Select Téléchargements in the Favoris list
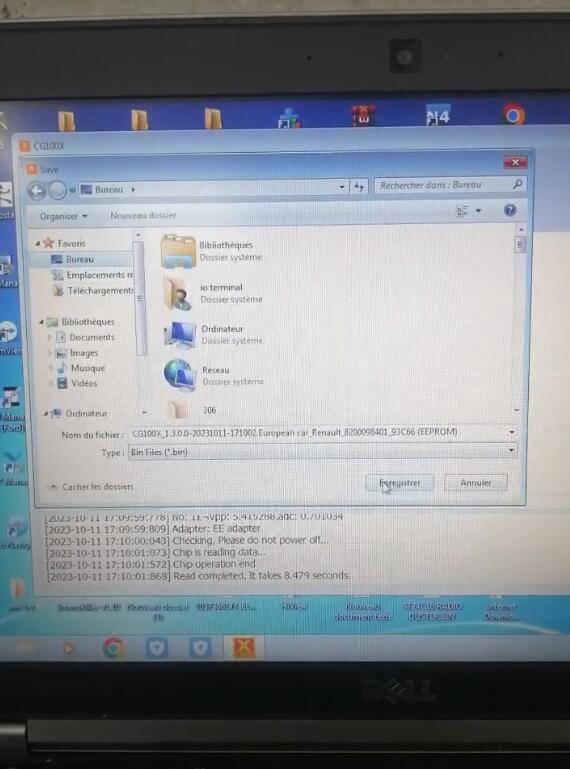The height and width of the screenshot is (769, 570). pos(94,290)
